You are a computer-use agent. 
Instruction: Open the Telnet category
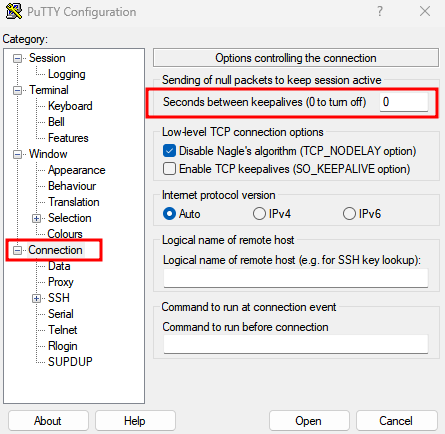pyautogui.click(x=63, y=330)
